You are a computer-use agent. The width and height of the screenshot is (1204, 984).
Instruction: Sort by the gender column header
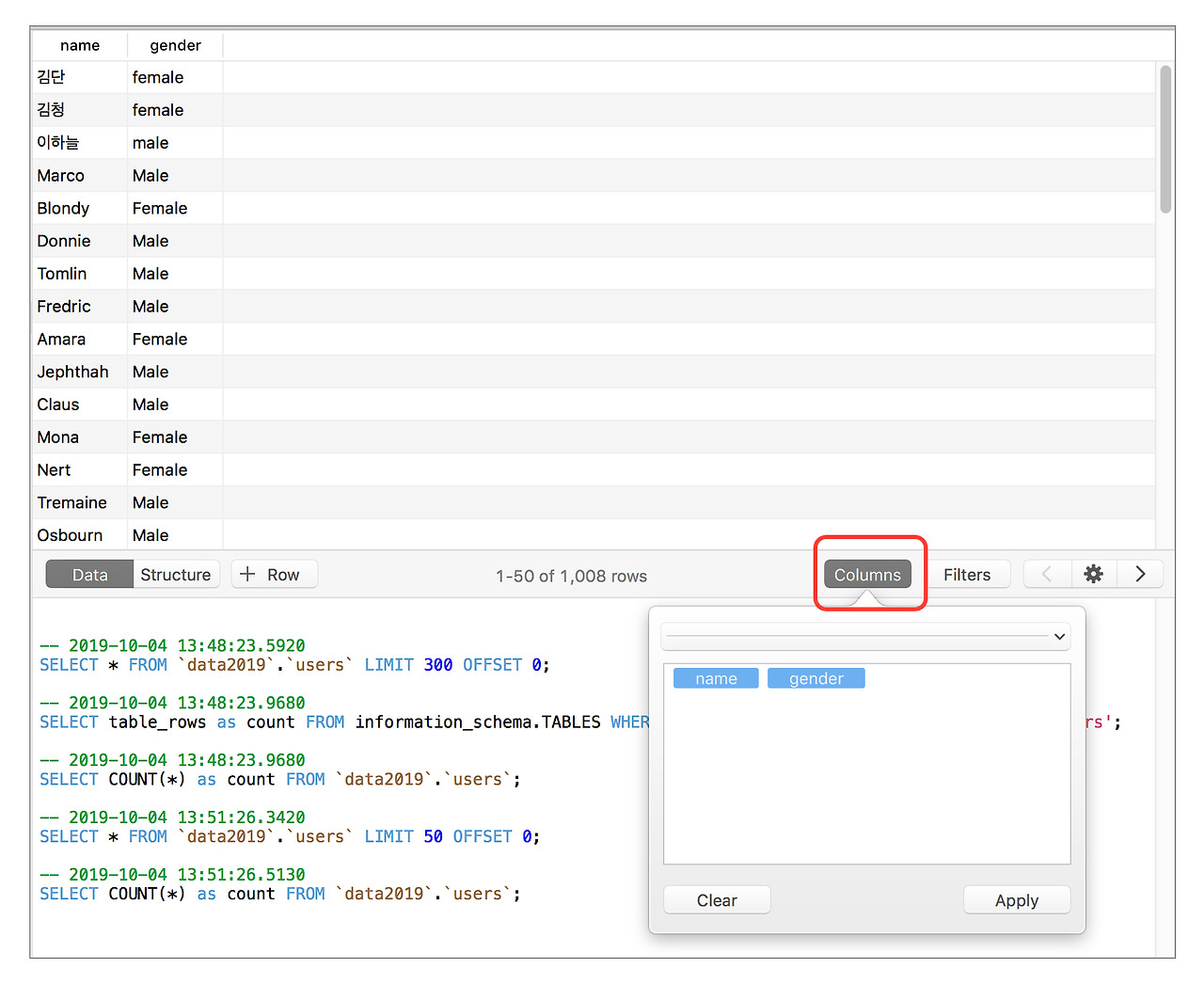[176, 45]
